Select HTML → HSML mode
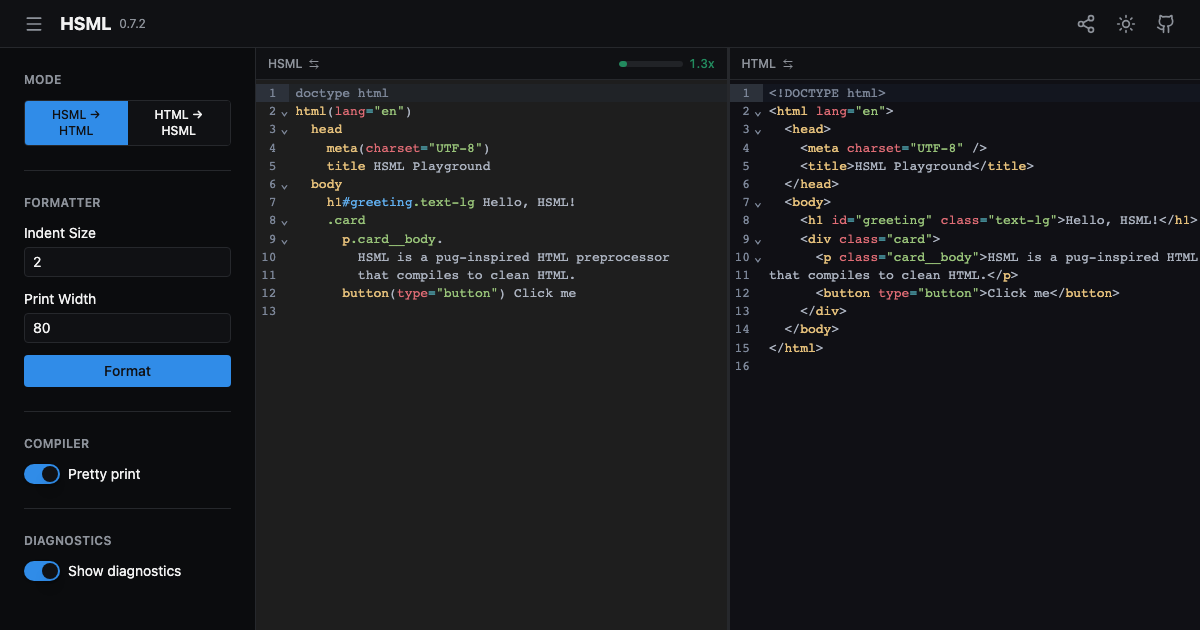Screen dimensions: 1200x630 click(x=179, y=123)
